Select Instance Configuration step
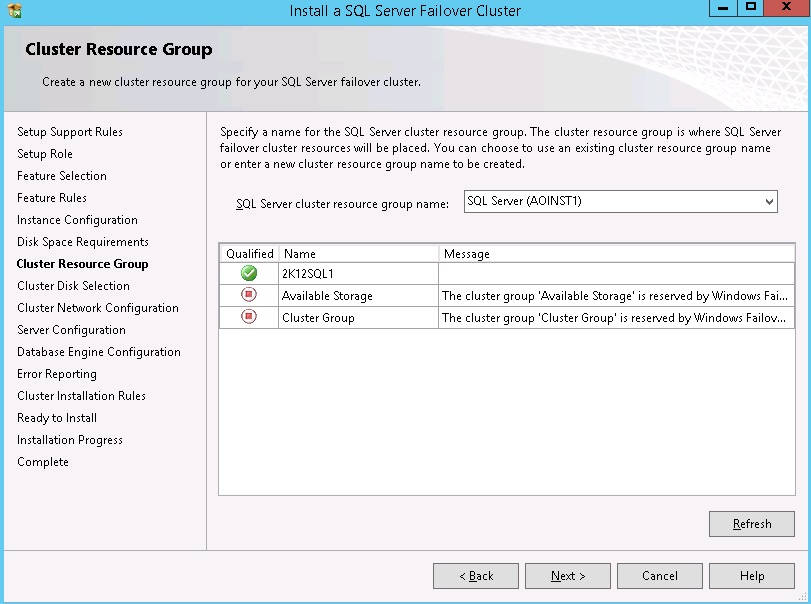 coord(77,220)
